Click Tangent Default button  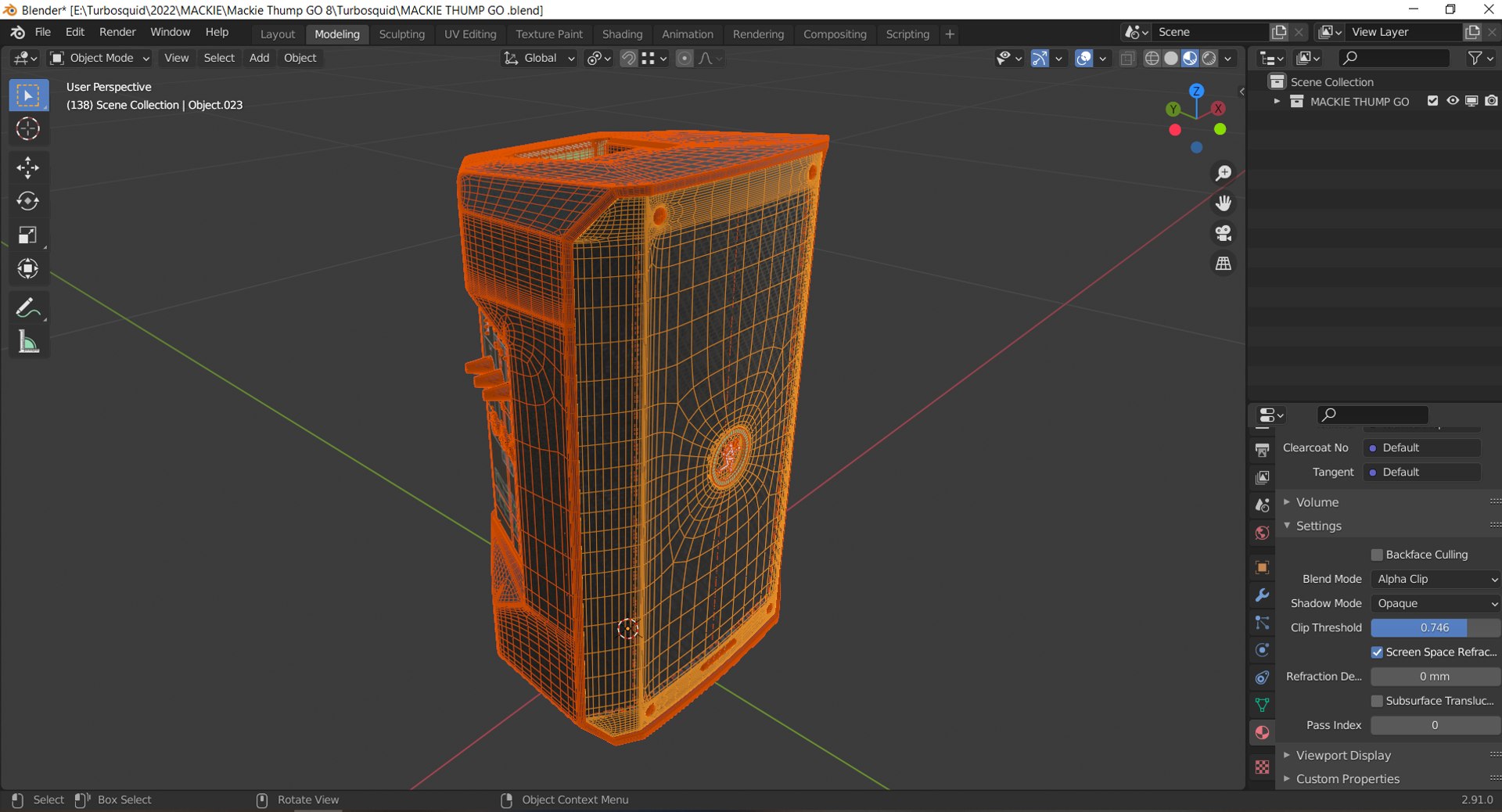click(1422, 472)
